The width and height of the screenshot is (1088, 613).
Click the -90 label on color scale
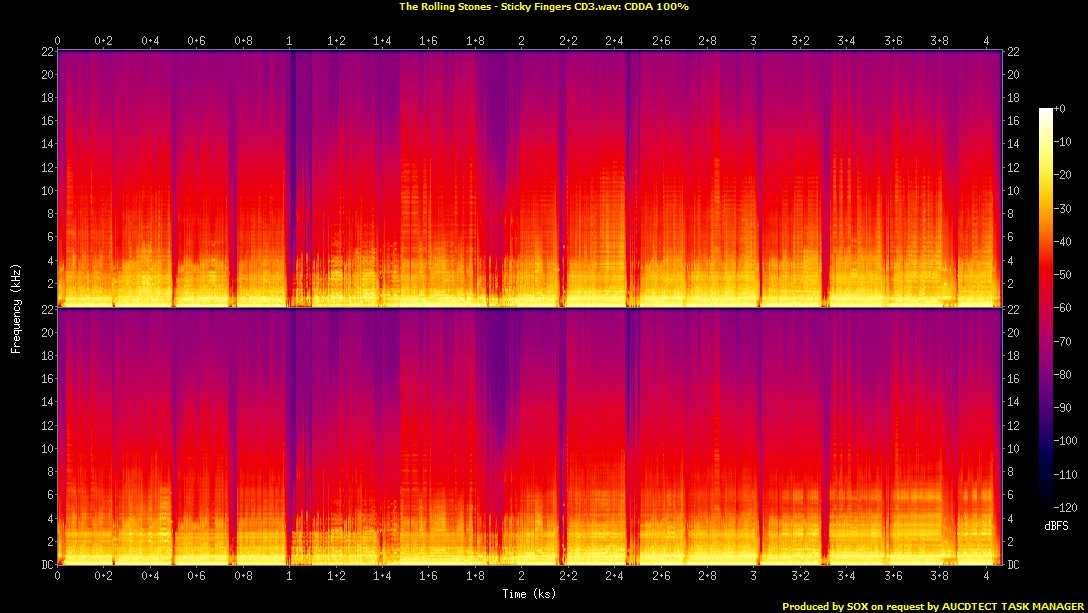coord(1062,407)
